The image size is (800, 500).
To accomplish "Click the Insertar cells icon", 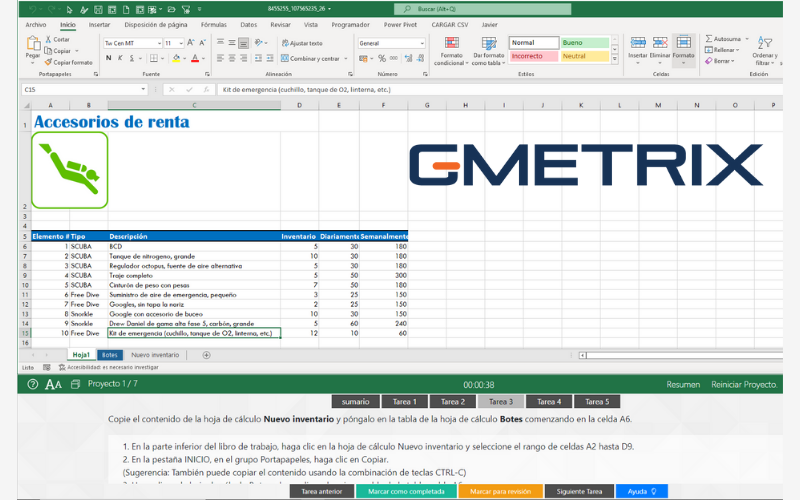I will click(x=638, y=43).
